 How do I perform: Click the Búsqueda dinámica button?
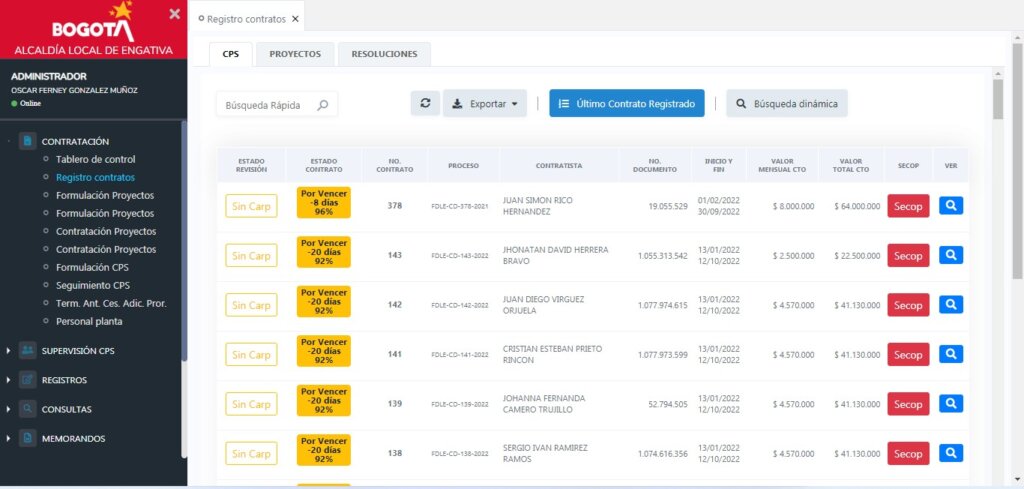tap(787, 103)
